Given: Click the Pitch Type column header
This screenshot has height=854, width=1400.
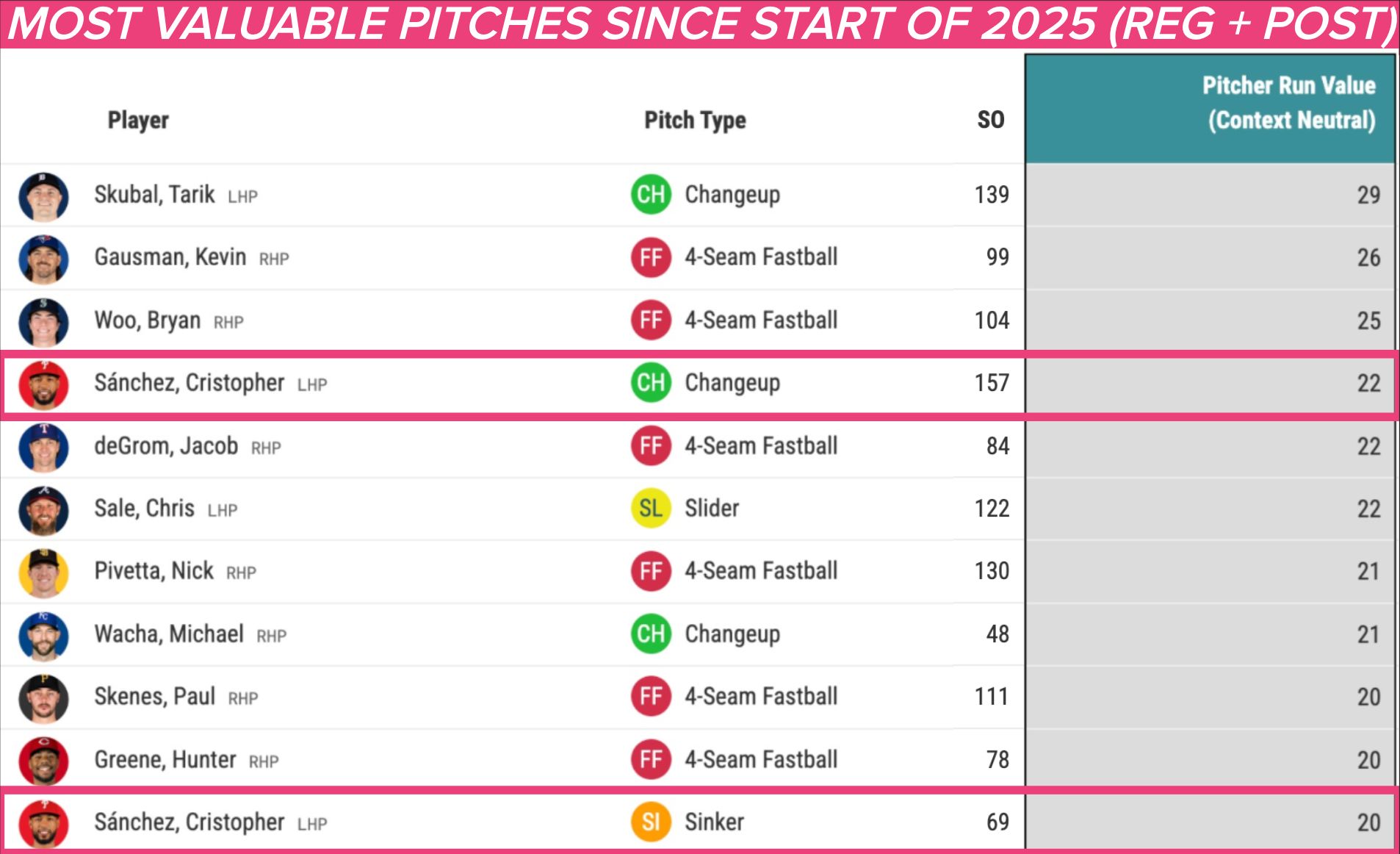Looking at the screenshot, I should coord(695,120).
